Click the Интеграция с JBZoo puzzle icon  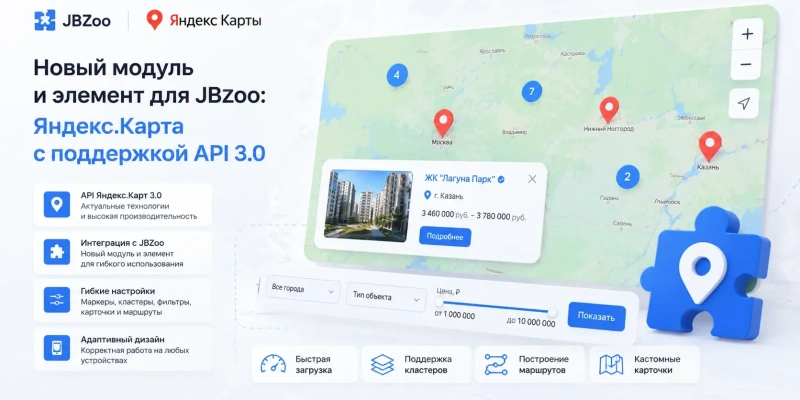click(x=57, y=252)
